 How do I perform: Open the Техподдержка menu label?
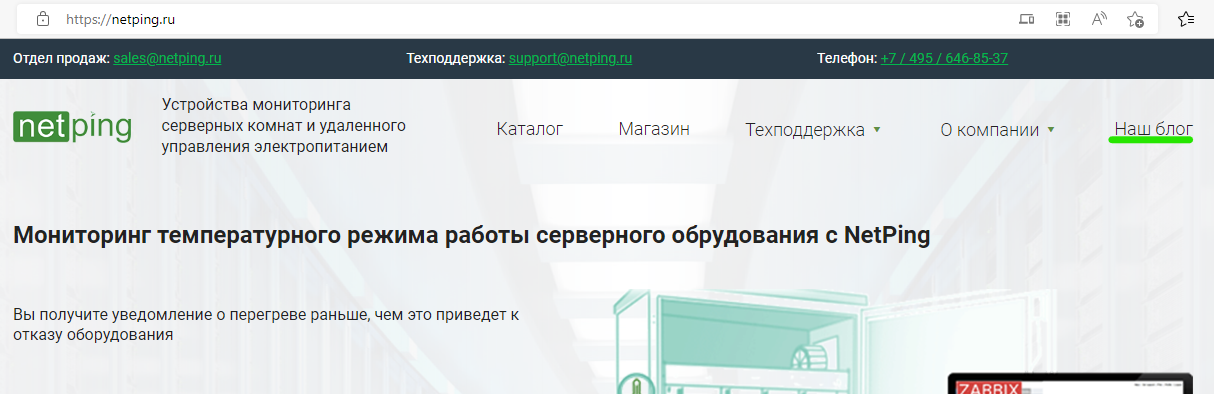pos(805,130)
